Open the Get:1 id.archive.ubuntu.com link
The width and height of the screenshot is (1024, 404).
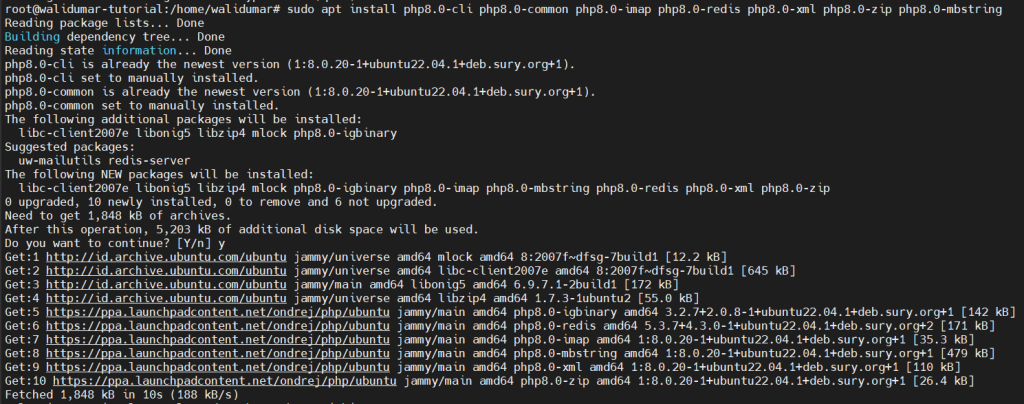(x=166, y=256)
